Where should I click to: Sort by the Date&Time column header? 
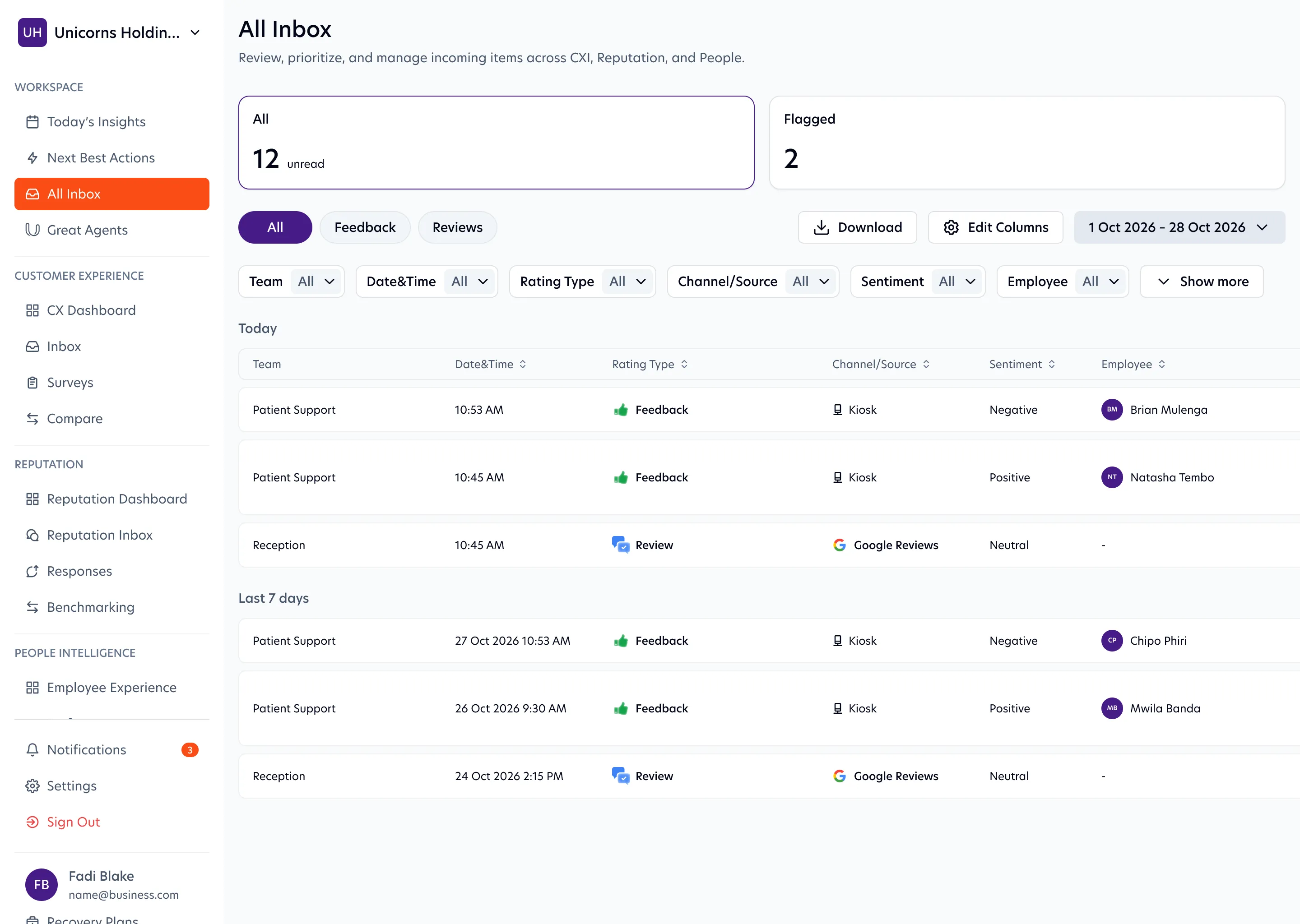tap(491, 364)
